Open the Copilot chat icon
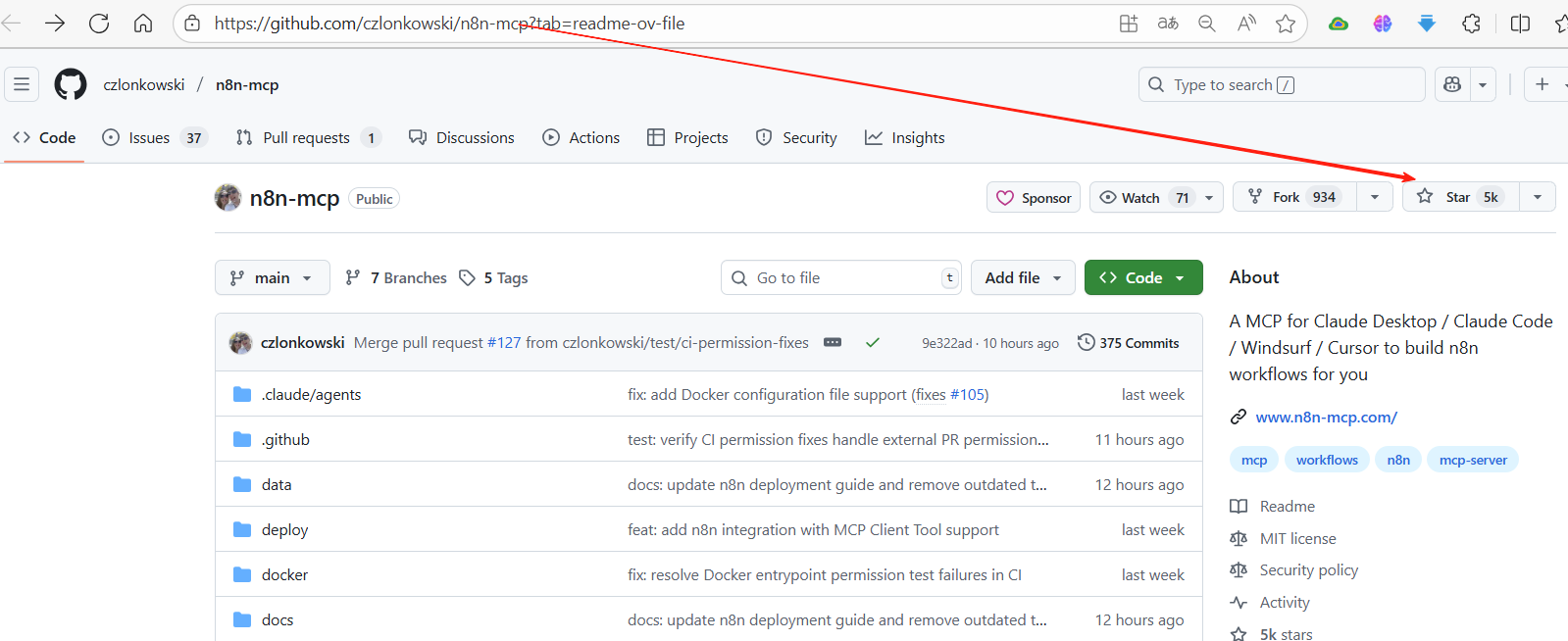1568x641 pixels. tap(1452, 84)
